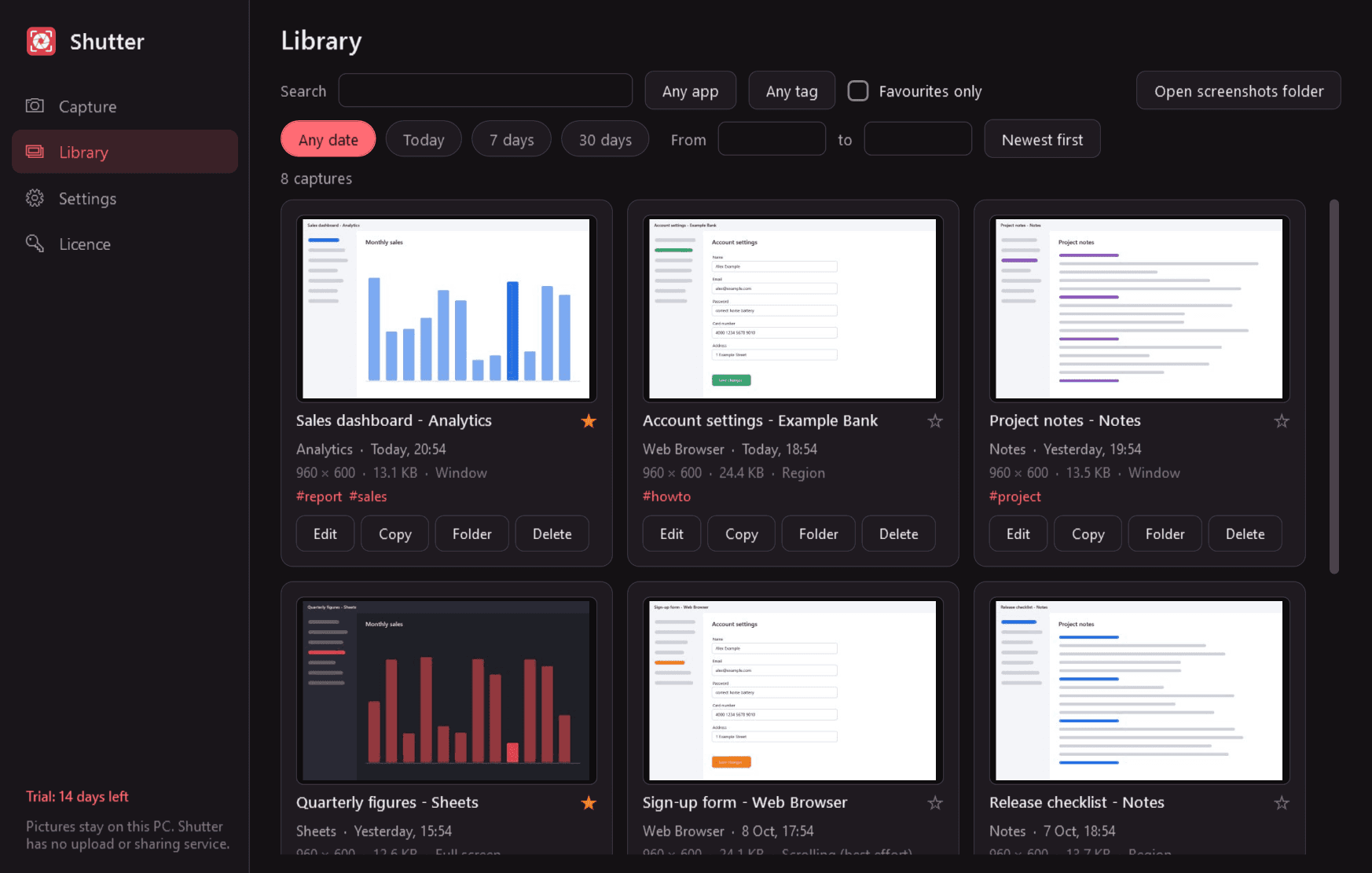Unfavourite the Sales dashboard star
Image resolution: width=1372 pixels, height=873 pixels.
coord(589,421)
